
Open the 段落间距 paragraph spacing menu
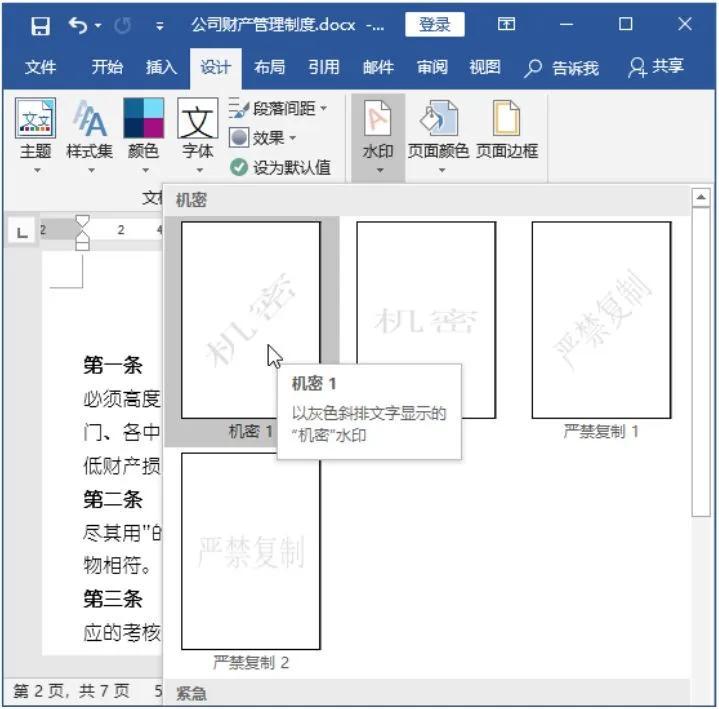278,109
